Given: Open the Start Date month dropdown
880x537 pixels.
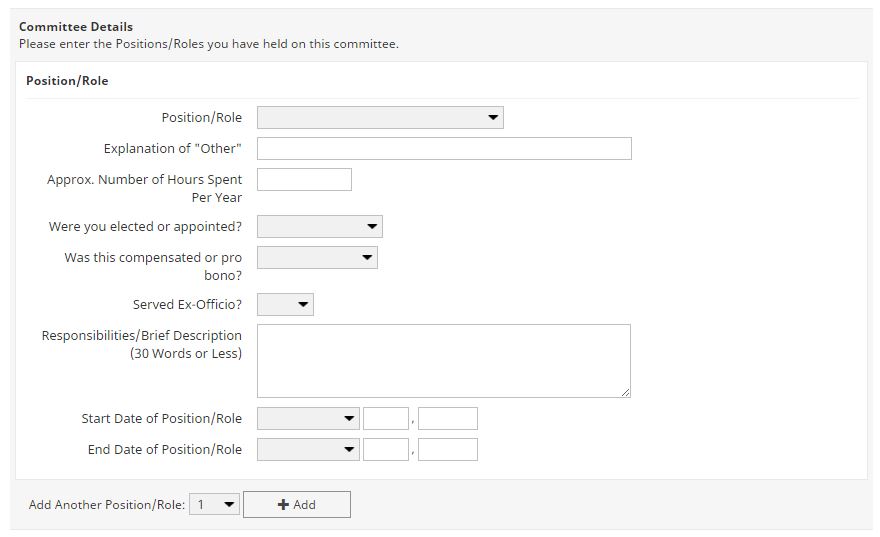Looking at the screenshot, I should (308, 419).
